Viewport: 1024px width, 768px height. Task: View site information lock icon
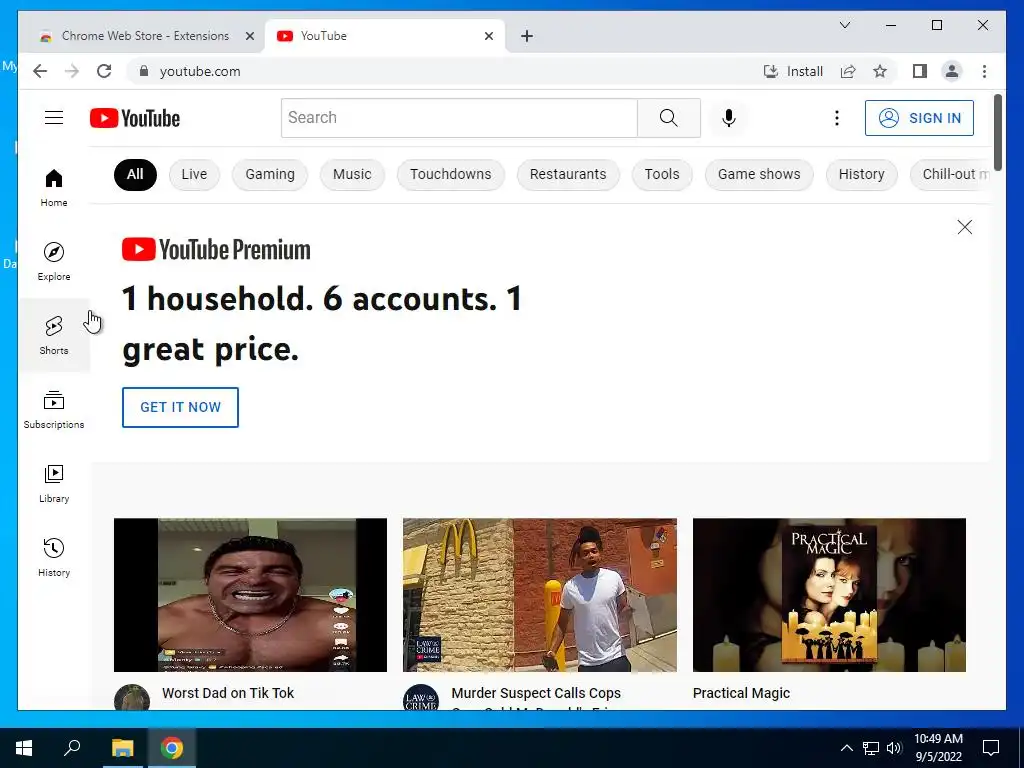coord(144,71)
